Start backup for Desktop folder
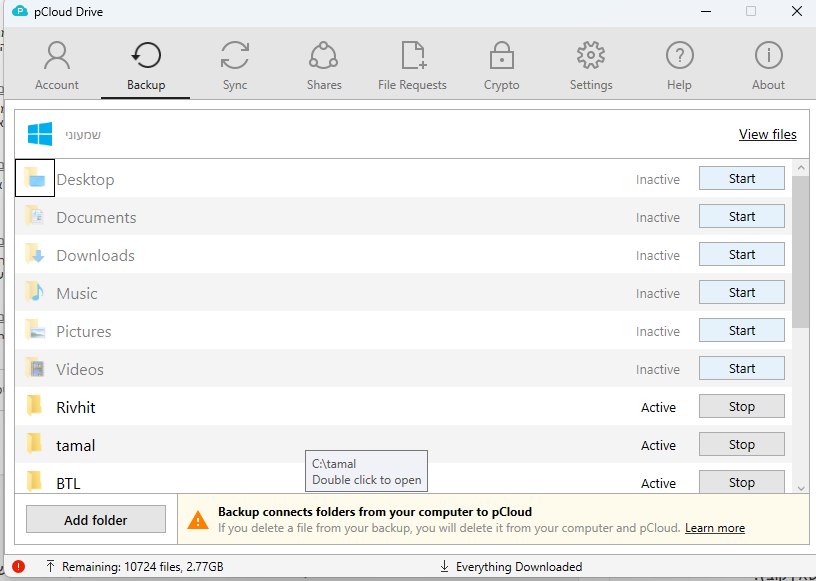This screenshot has width=816, height=581. pos(741,179)
